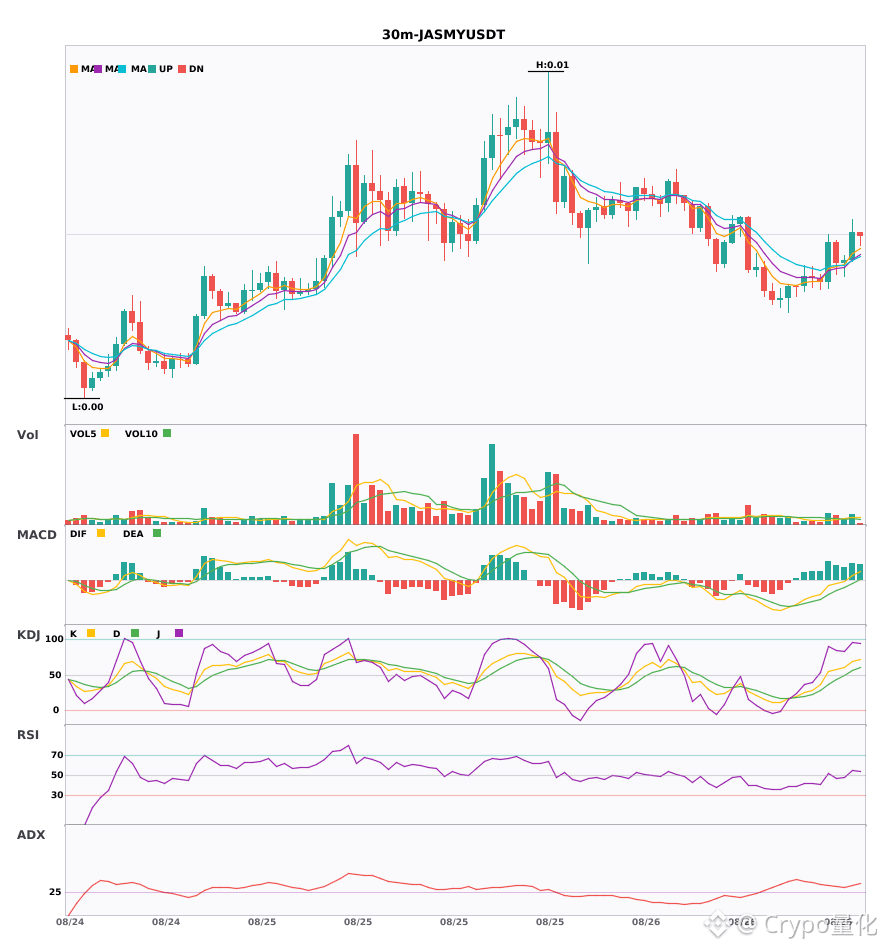Viewport: 885px width, 950px height.
Task: Click the tallest red volume bar
Action: click(x=356, y=479)
